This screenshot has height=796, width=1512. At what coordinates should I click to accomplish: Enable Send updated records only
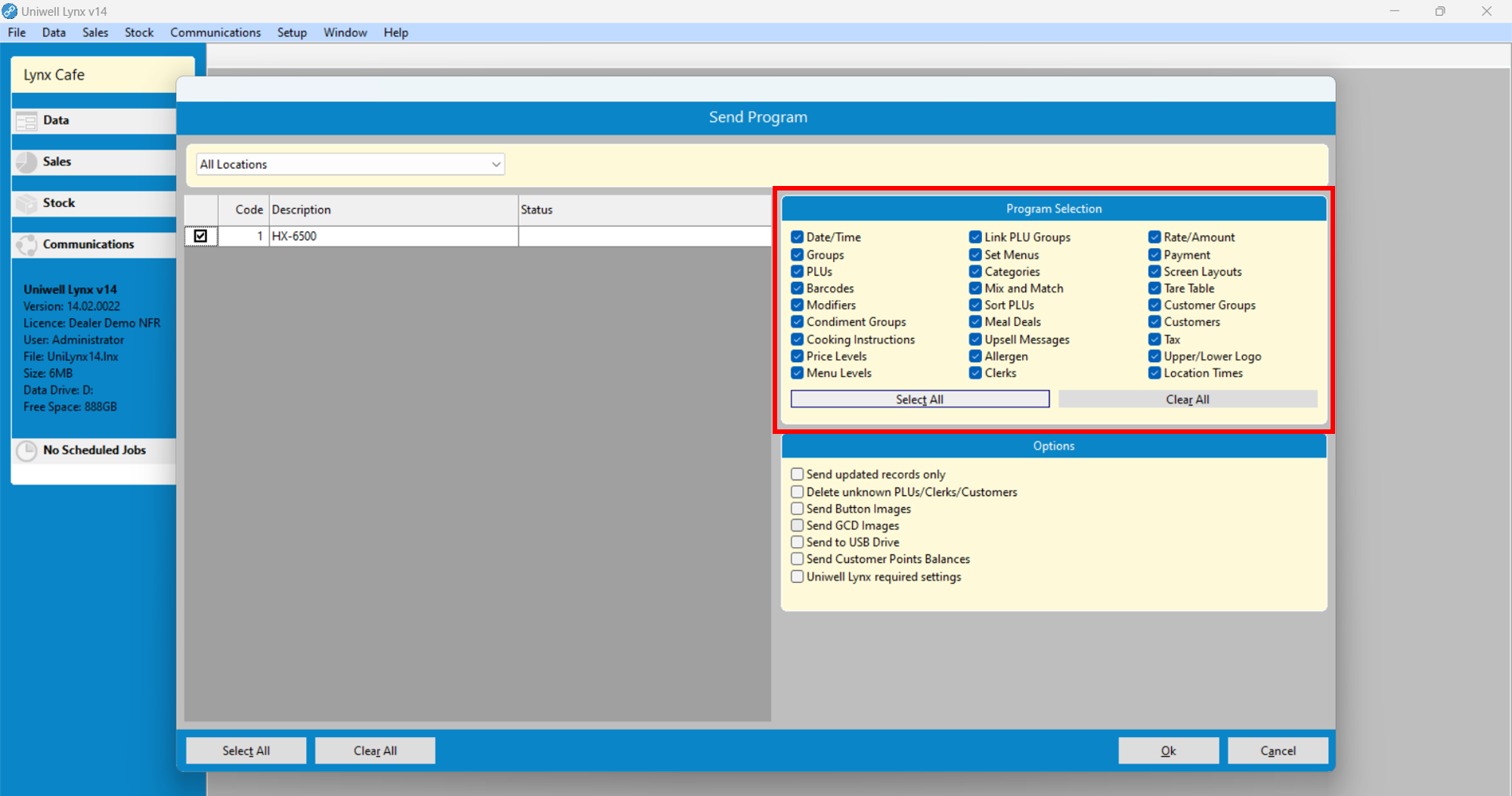(x=798, y=474)
